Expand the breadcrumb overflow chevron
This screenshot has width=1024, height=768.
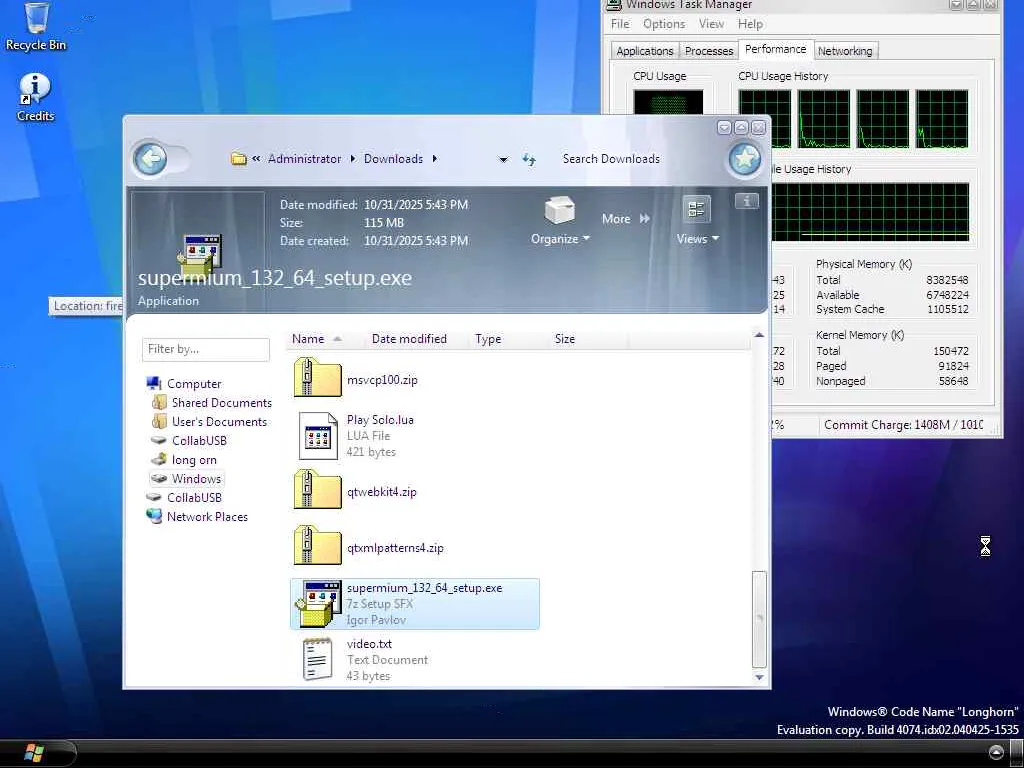[256, 159]
